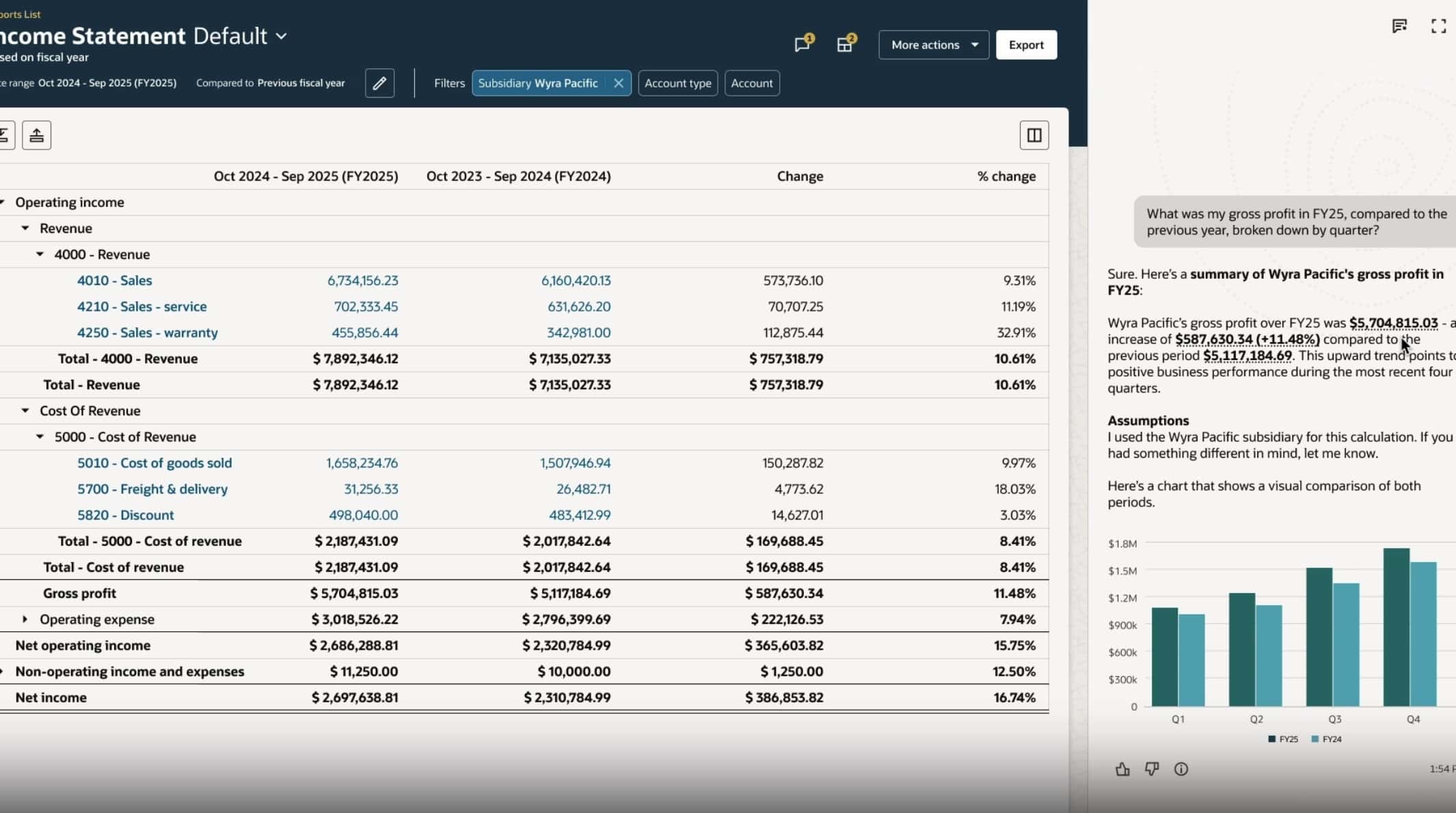Click the pencil edit range icon
Screen dimensions: 1456x813
coord(379,83)
